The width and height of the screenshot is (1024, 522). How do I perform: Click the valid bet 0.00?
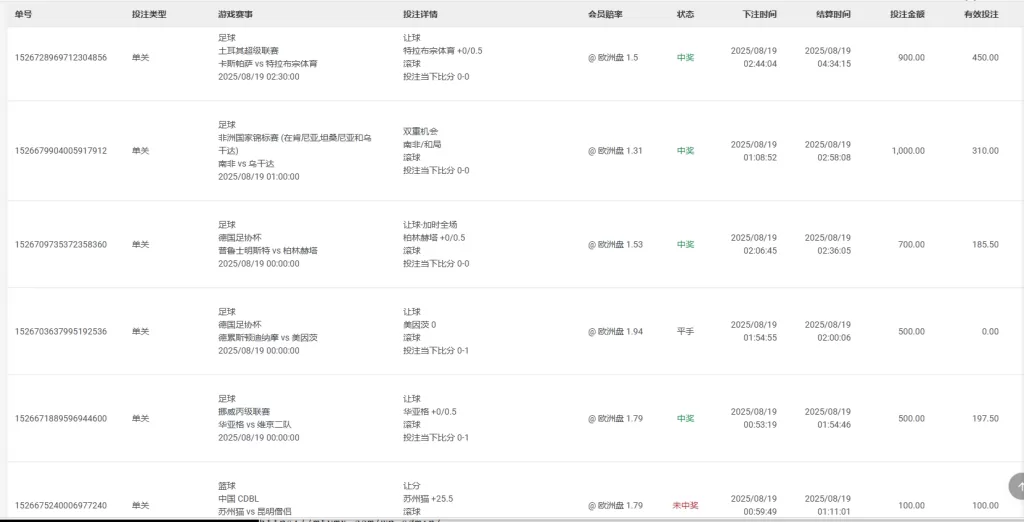click(x=989, y=331)
